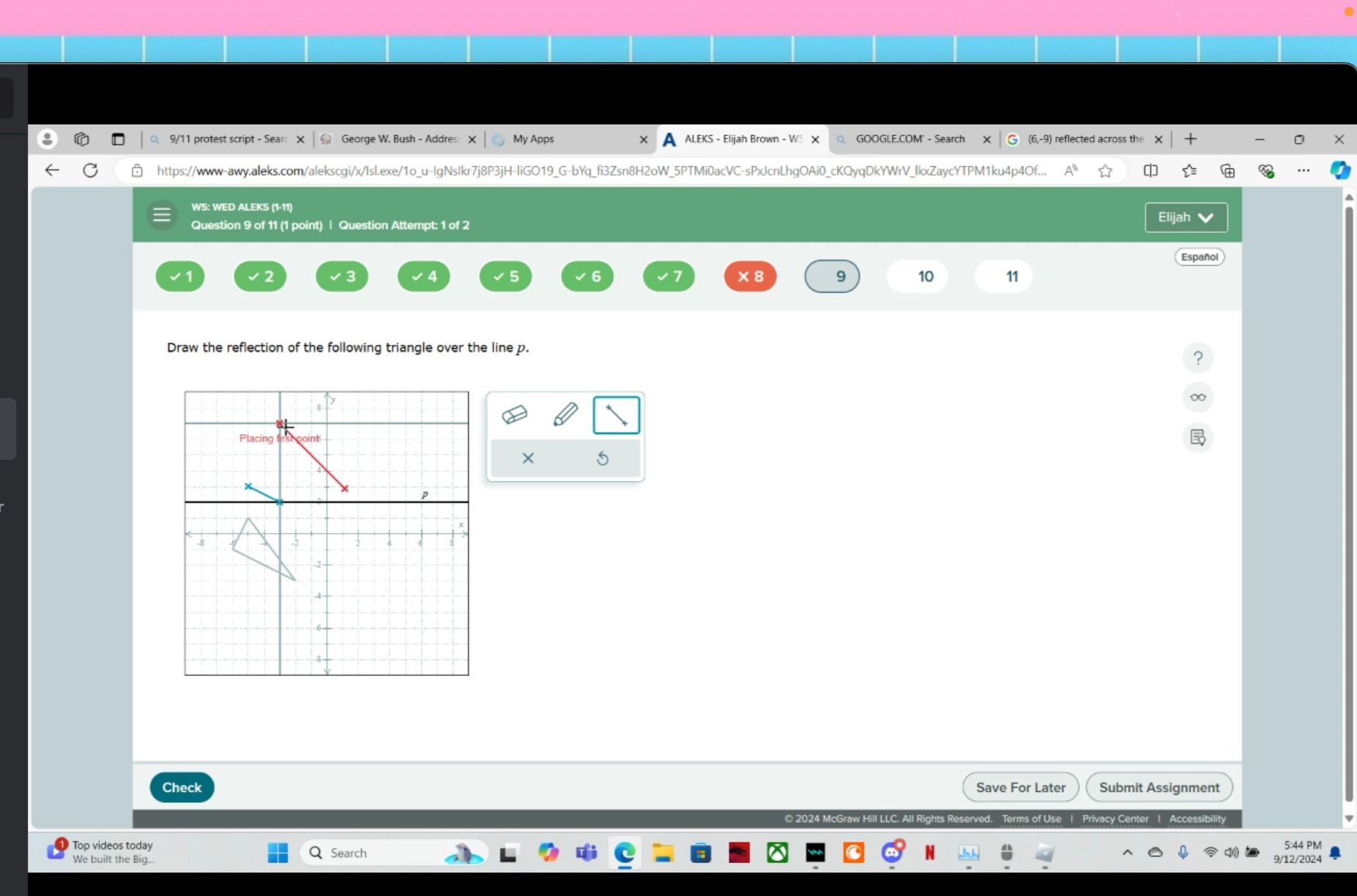Image resolution: width=1357 pixels, height=896 pixels.
Task: Clear the drawing with the X button
Action: [x=528, y=458]
